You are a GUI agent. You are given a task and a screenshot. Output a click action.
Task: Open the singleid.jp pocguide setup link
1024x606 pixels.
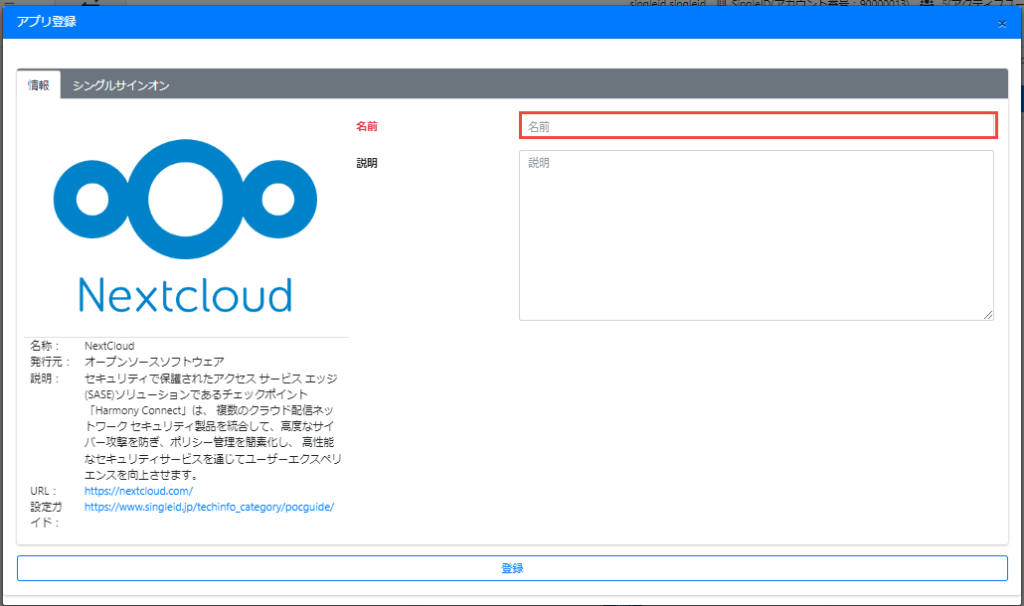(x=209, y=507)
